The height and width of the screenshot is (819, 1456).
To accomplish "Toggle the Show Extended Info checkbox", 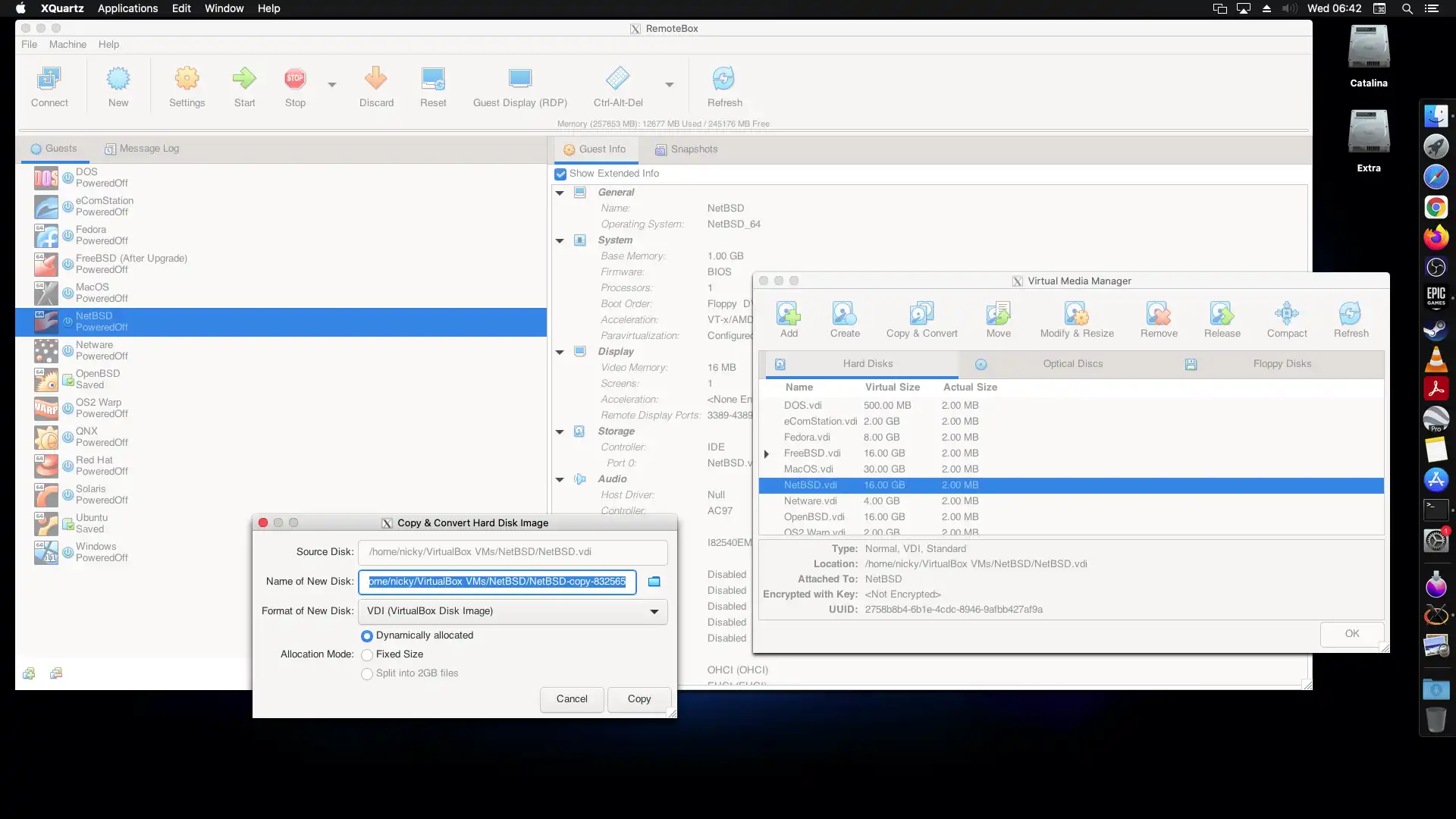I will pos(560,173).
